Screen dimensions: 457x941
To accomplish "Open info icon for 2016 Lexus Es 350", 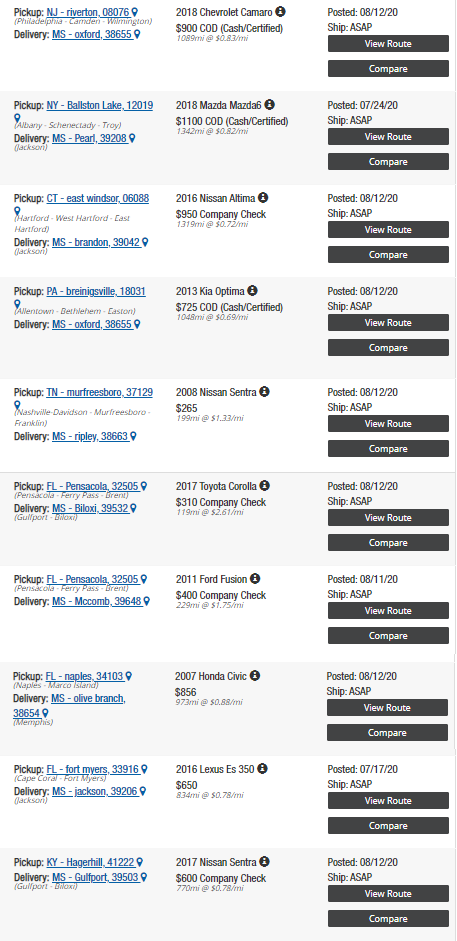I will 263,768.
